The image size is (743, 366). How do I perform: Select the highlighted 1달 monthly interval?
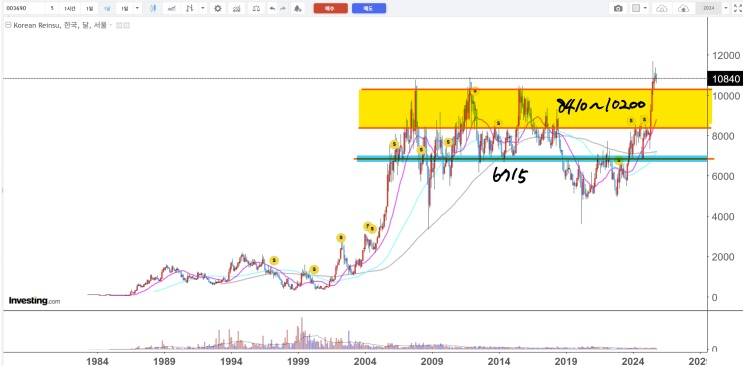[107, 8]
